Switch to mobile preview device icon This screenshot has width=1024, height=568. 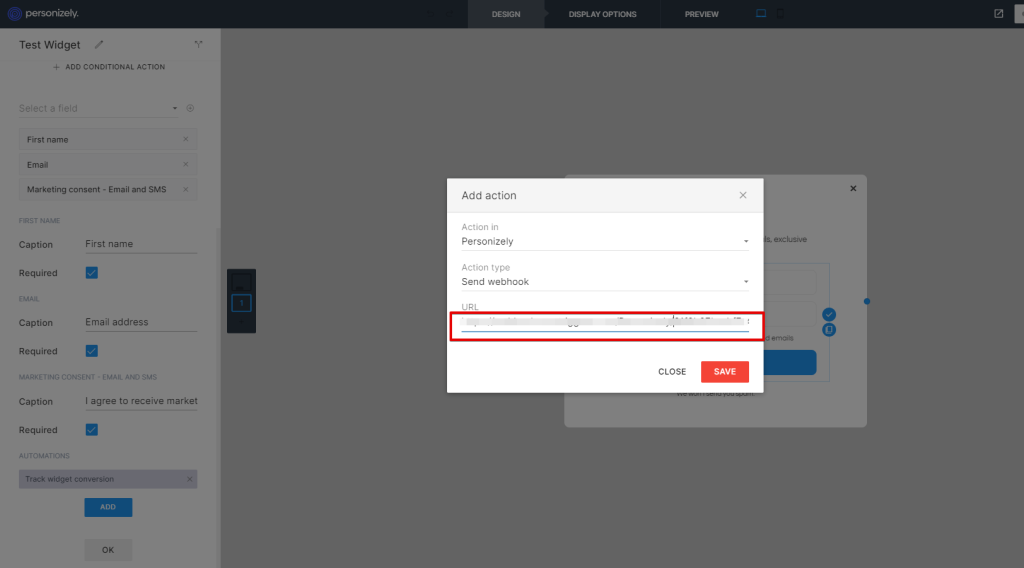(x=780, y=14)
